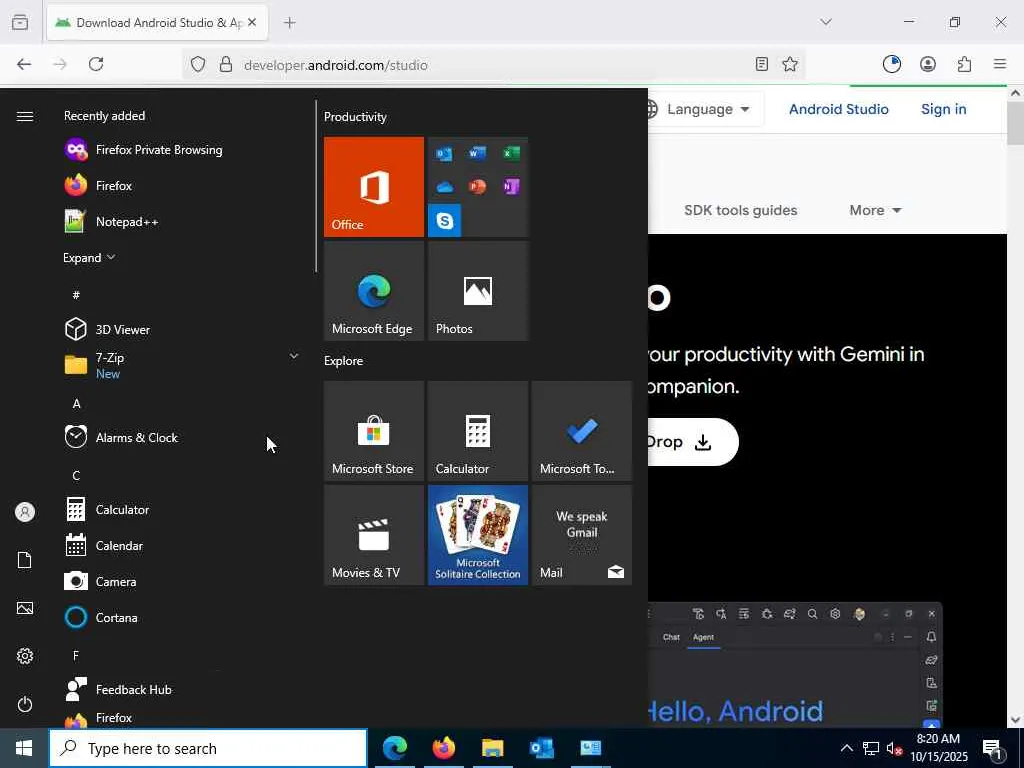The width and height of the screenshot is (1024, 768).
Task: Open the Mail tile
Action: point(581,535)
